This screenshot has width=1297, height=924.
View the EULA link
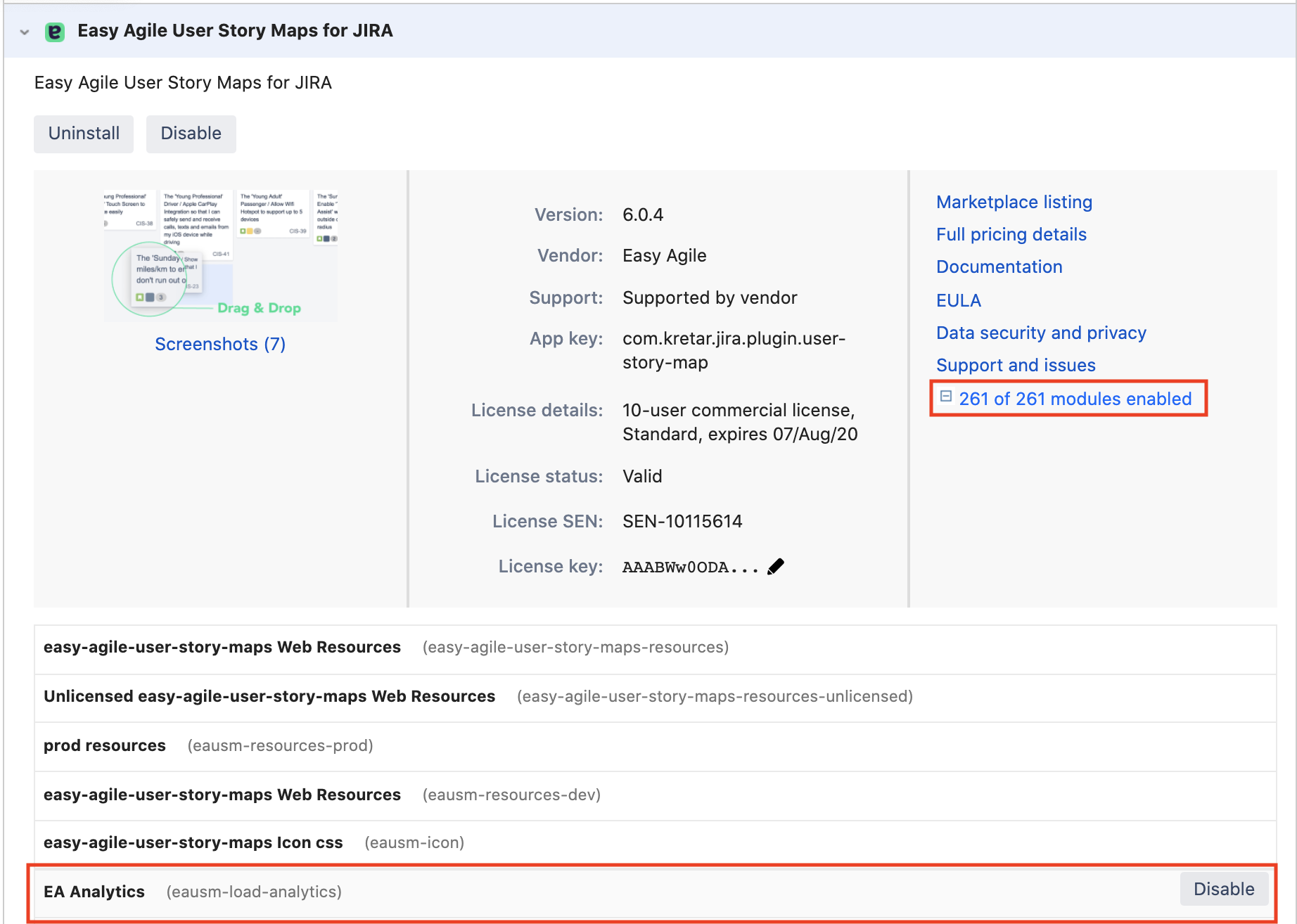tap(958, 300)
